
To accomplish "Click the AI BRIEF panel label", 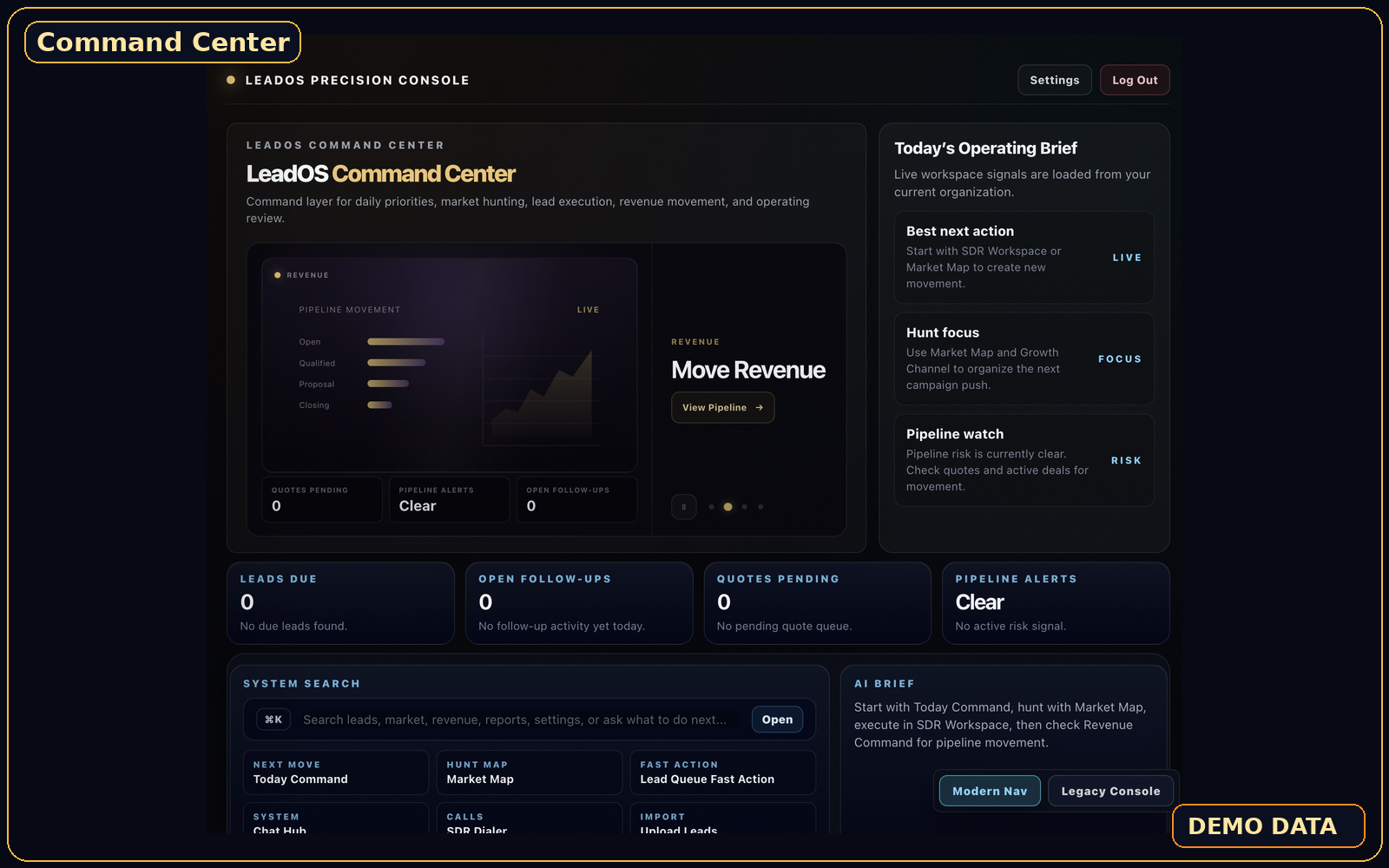I will pos(884,684).
